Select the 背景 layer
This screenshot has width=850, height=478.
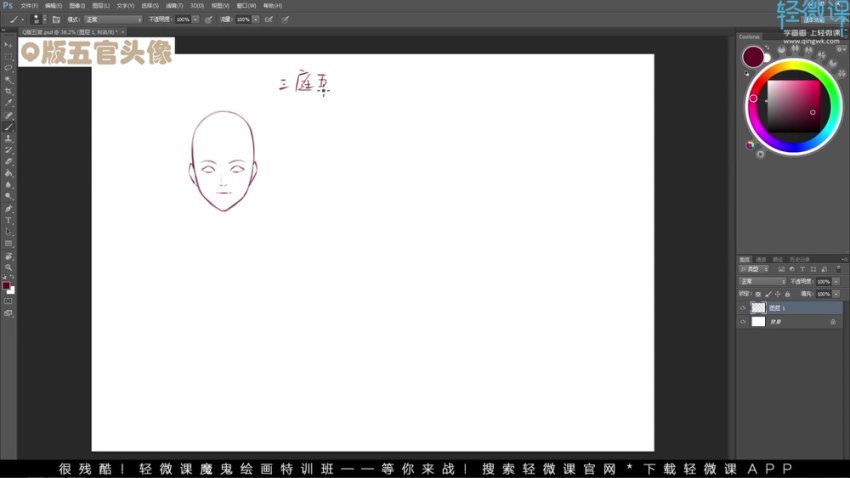(x=790, y=322)
